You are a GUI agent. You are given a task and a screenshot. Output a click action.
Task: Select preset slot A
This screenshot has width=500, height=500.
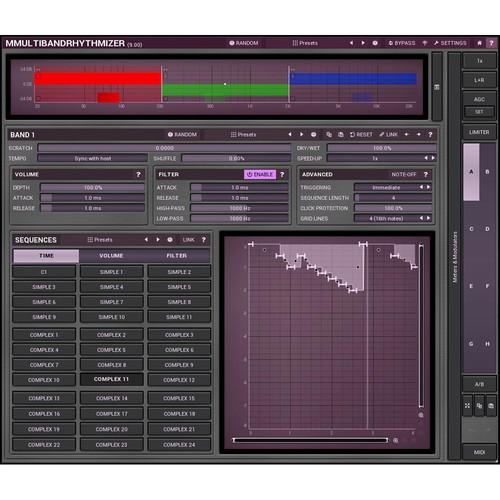[x=471, y=172]
